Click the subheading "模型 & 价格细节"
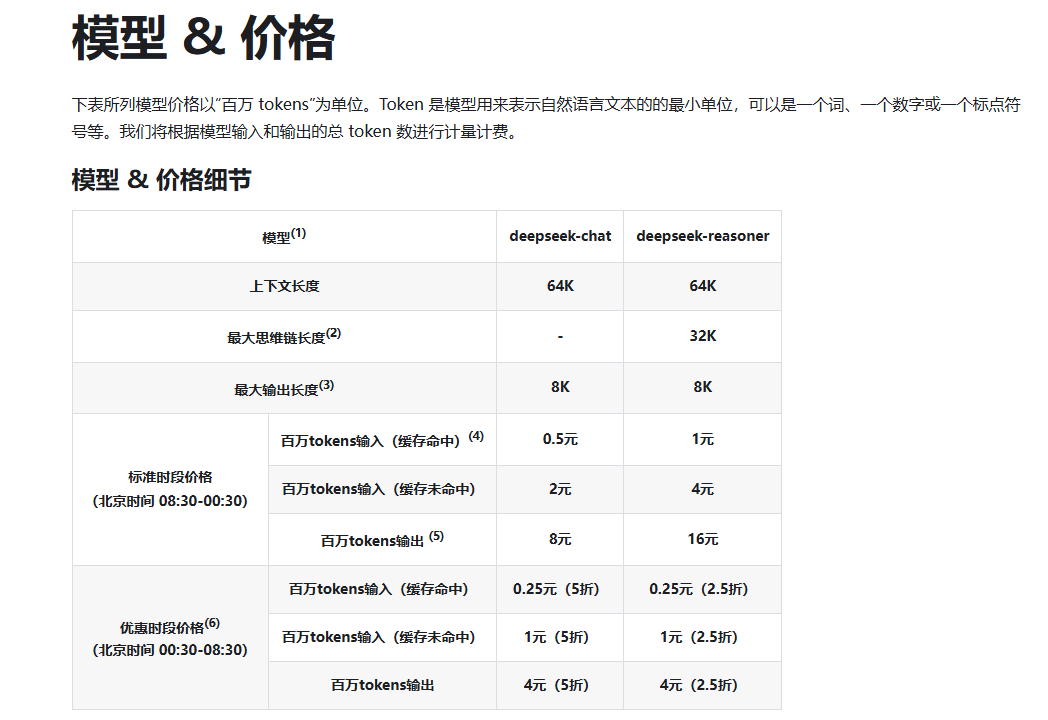This screenshot has height=720, width=1048. pyautogui.click(x=162, y=180)
